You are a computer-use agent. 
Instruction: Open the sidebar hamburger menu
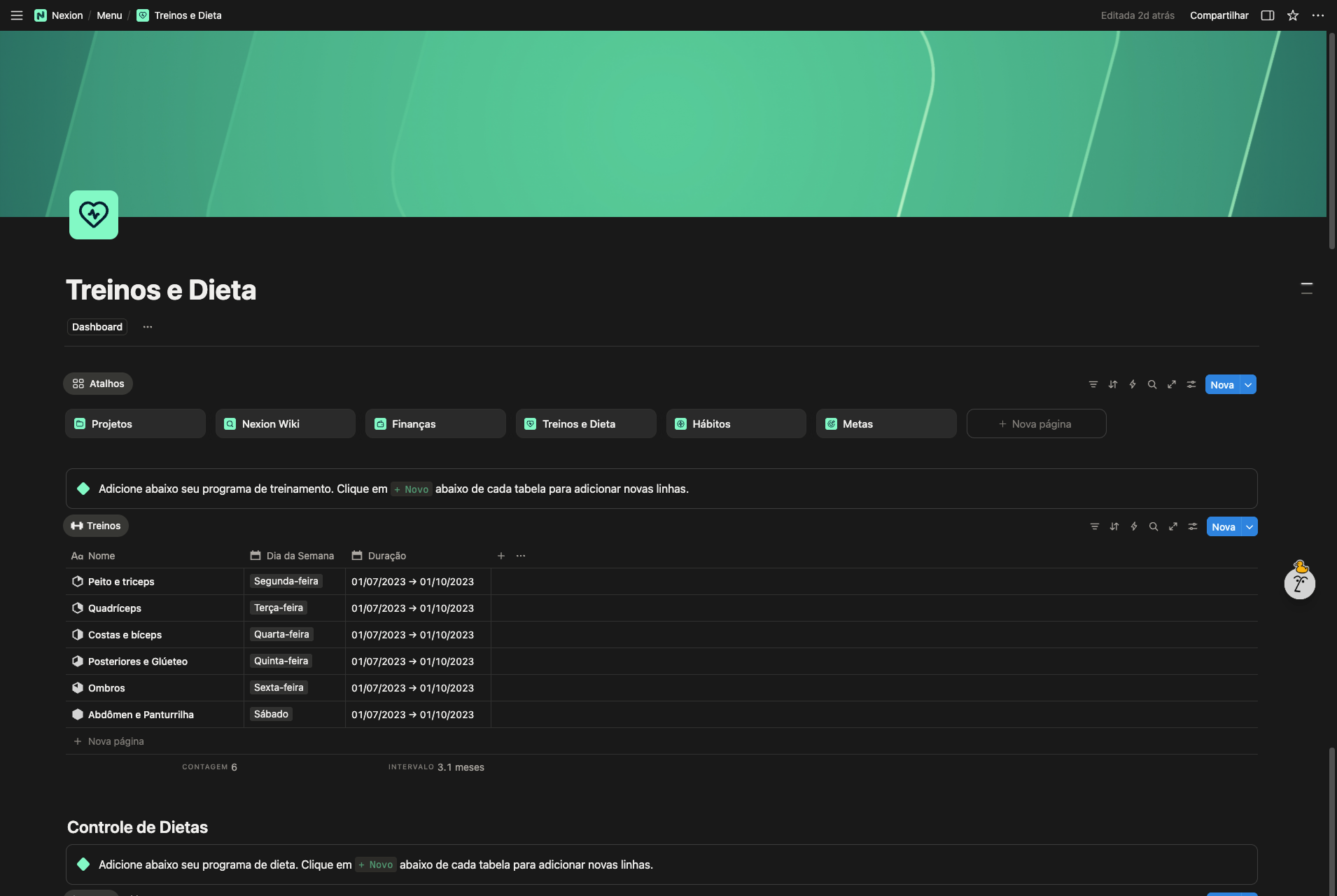(x=17, y=15)
